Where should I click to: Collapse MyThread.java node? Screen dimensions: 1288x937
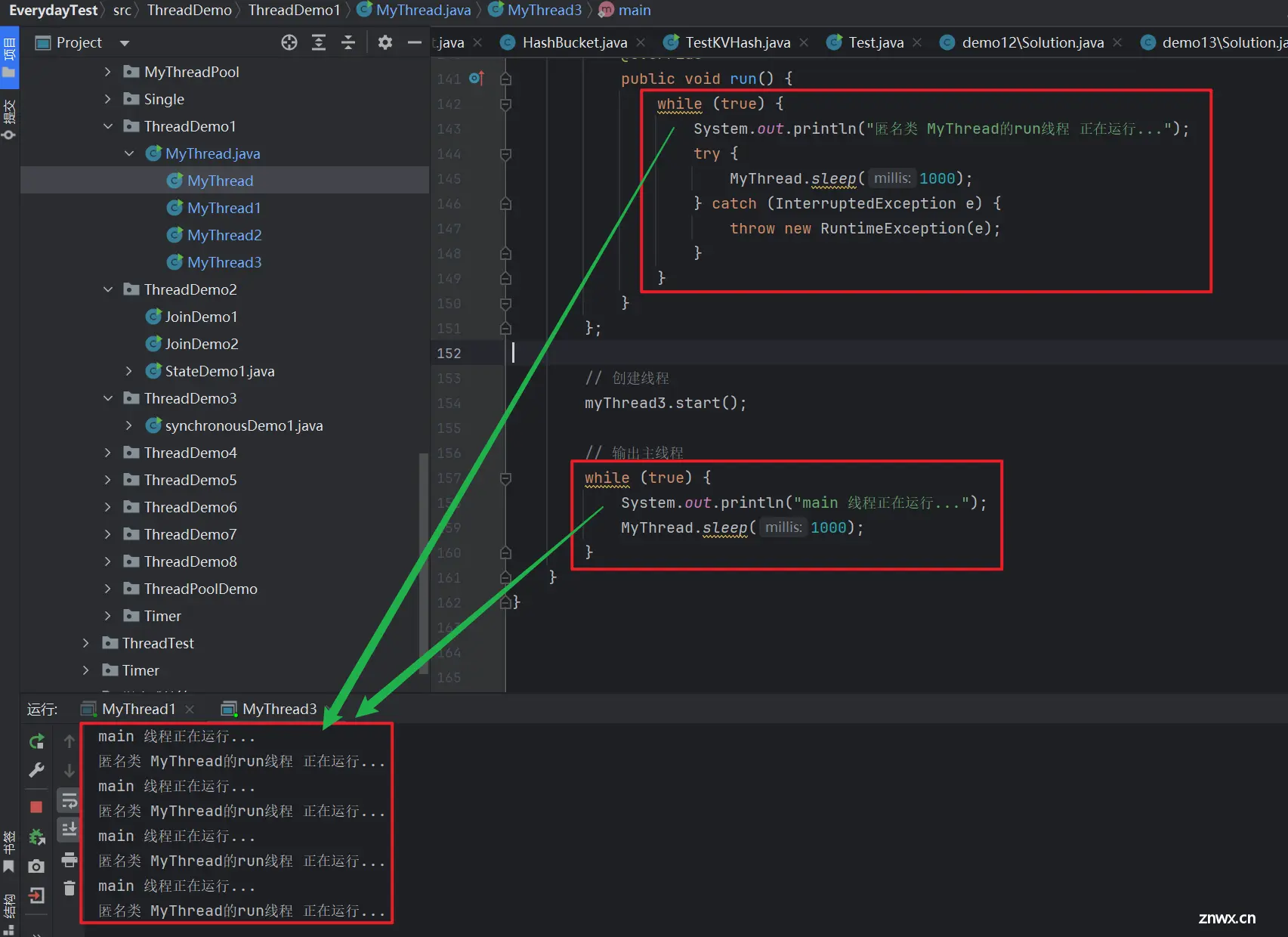click(129, 153)
